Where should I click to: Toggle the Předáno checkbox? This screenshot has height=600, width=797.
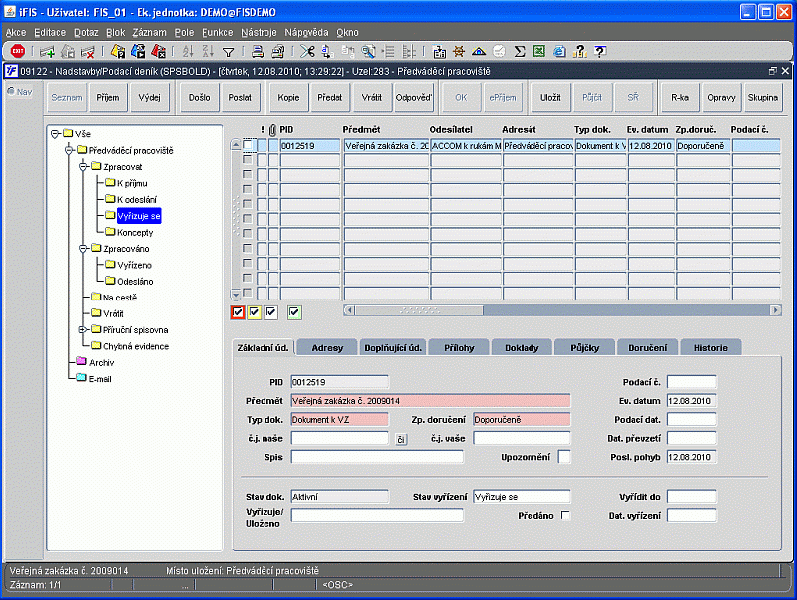click(x=566, y=516)
